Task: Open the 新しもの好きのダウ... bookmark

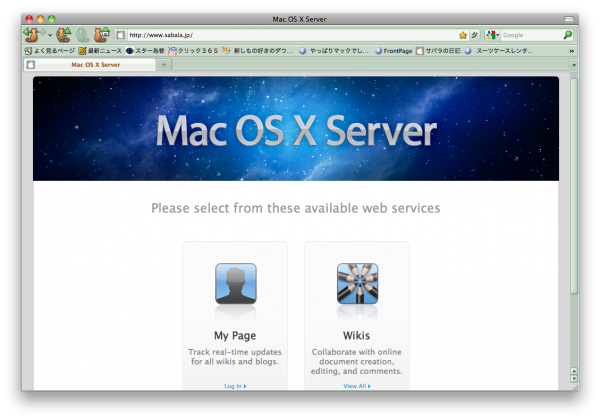Action: click(258, 50)
